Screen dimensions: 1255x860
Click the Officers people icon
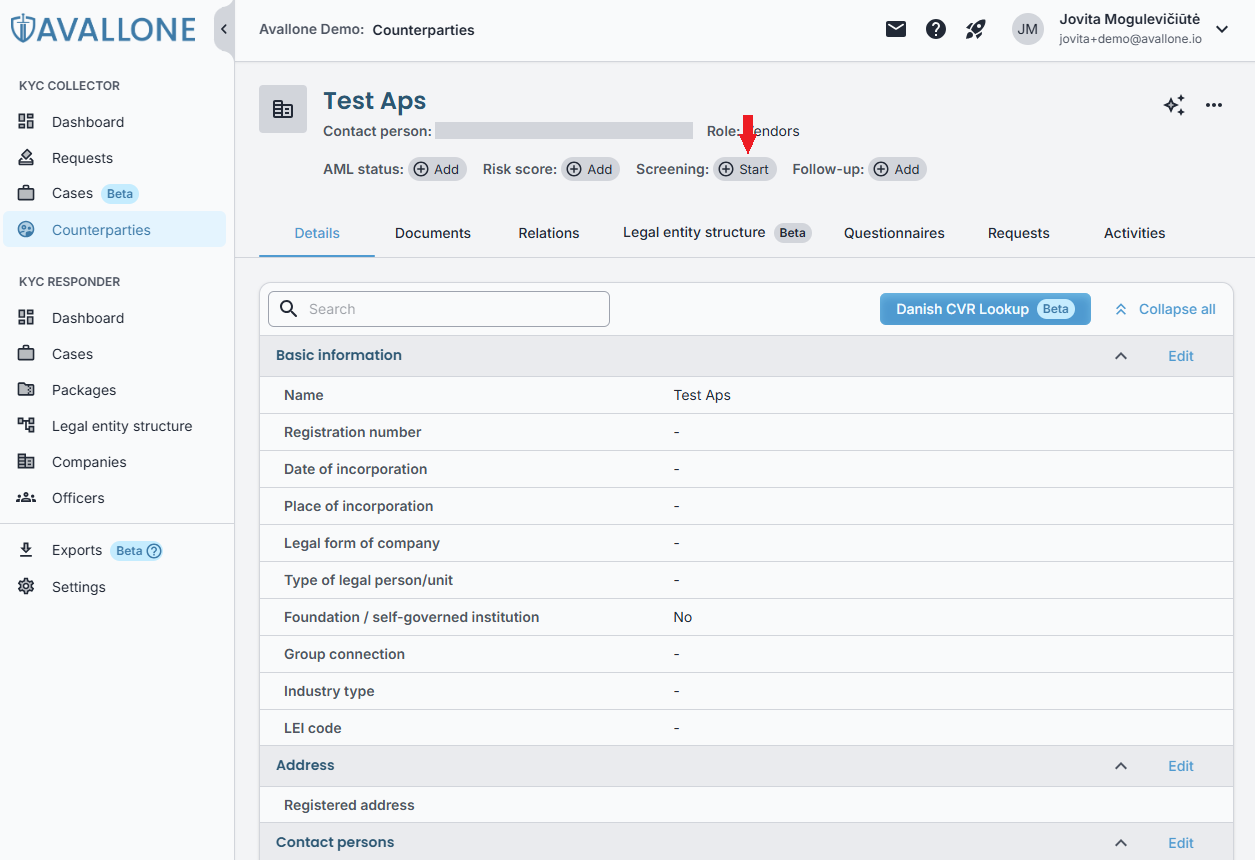click(x=27, y=497)
